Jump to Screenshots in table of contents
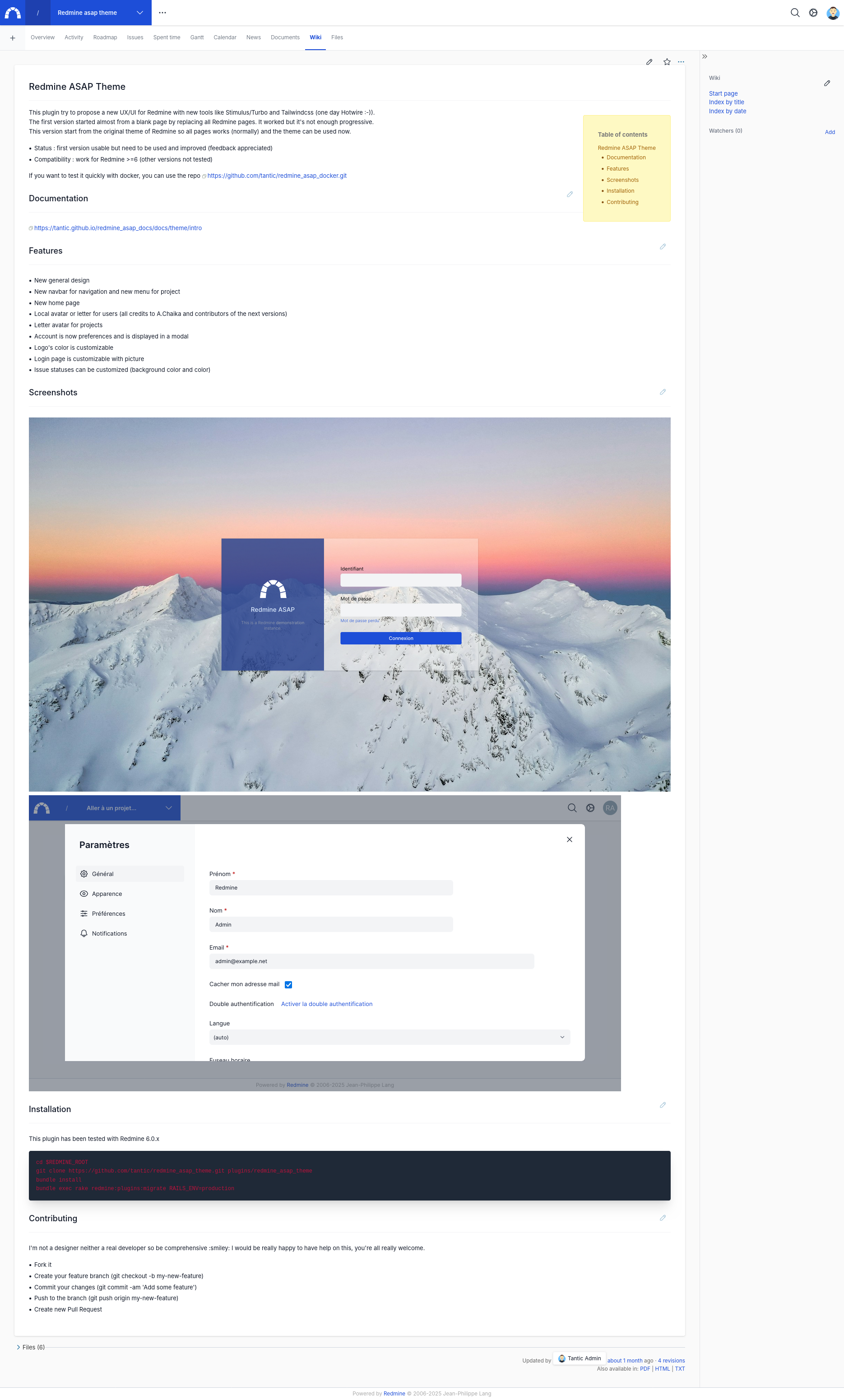Image resolution: width=844 pixels, height=1400 pixels. pyautogui.click(x=622, y=180)
